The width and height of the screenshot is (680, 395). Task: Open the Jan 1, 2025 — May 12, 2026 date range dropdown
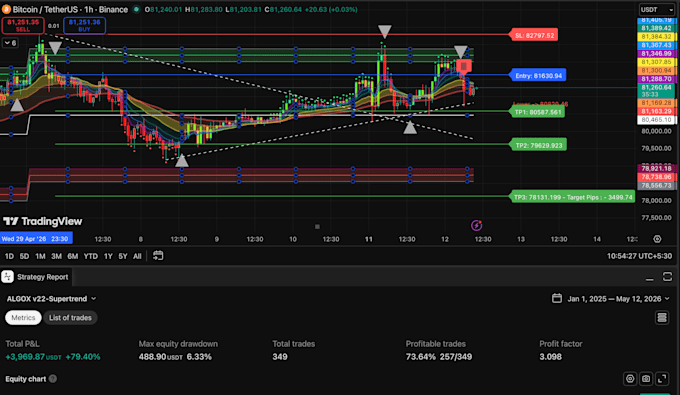pos(611,299)
